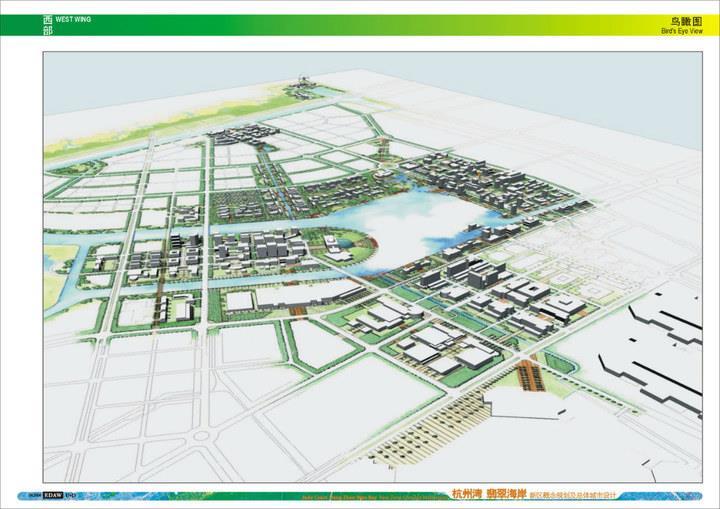Click the 鸟瞰图 title text
720x509 pixels.
(x=688, y=20)
